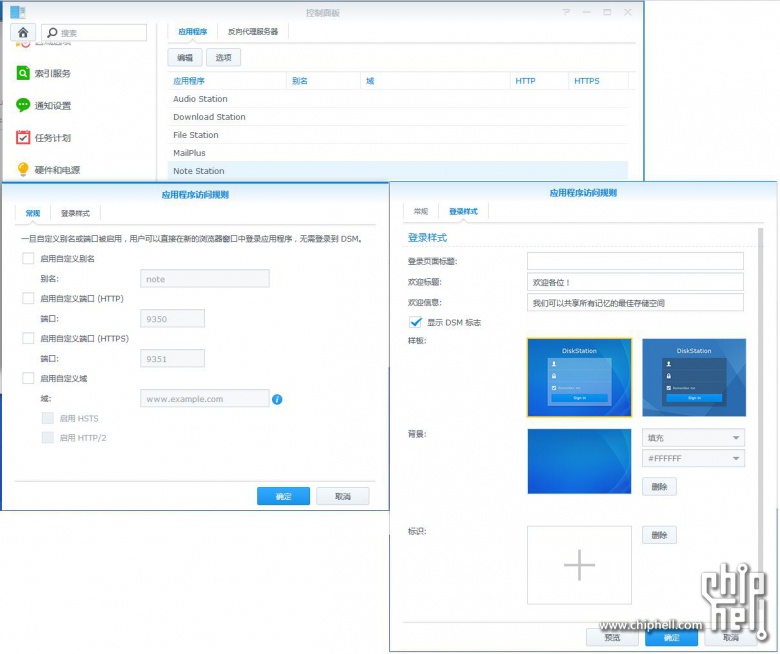The width and height of the screenshot is (780, 654).
Task: Cancel the left access rule dialog
Action: click(343, 496)
